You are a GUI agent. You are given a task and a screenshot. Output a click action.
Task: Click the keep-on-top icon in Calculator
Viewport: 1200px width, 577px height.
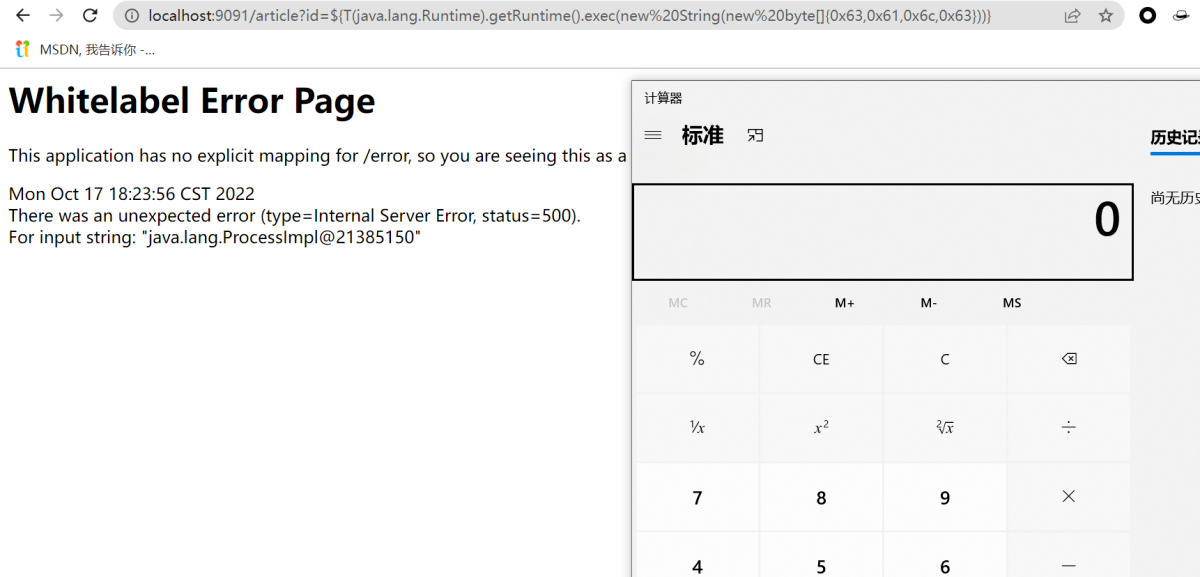pos(755,135)
